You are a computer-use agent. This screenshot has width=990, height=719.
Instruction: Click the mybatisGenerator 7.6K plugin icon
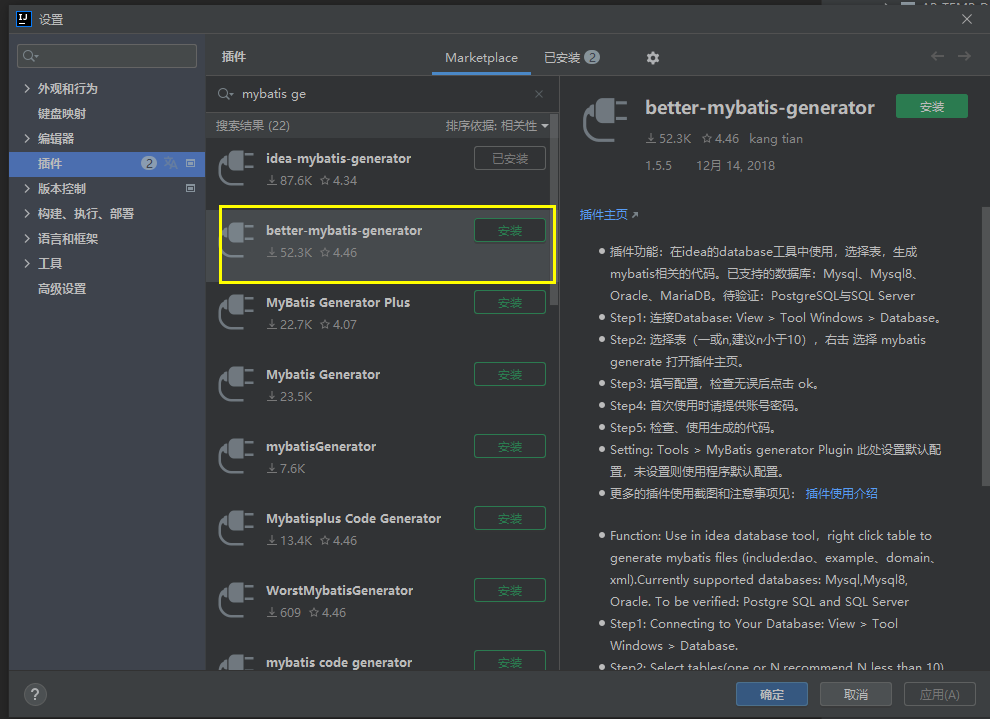coord(236,456)
